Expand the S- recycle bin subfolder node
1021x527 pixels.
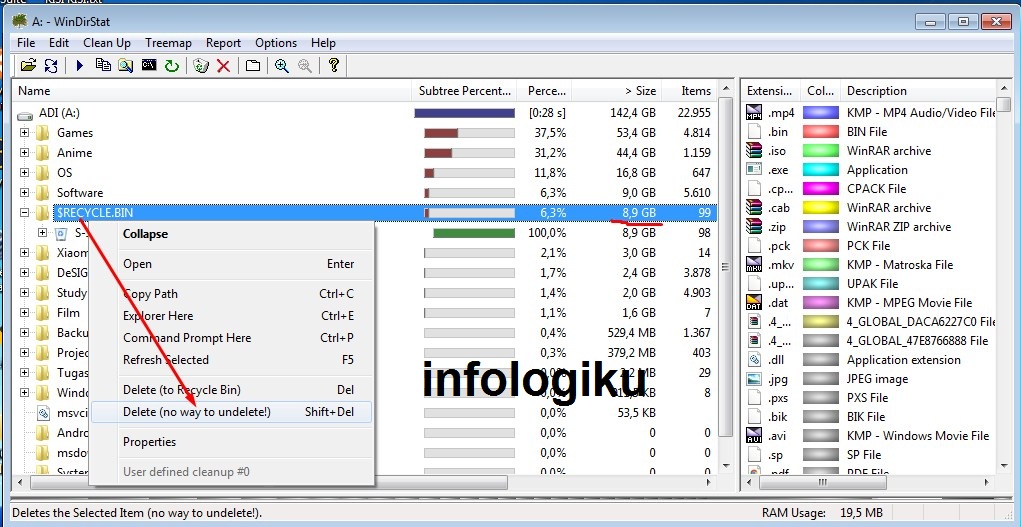click(42, 233)
